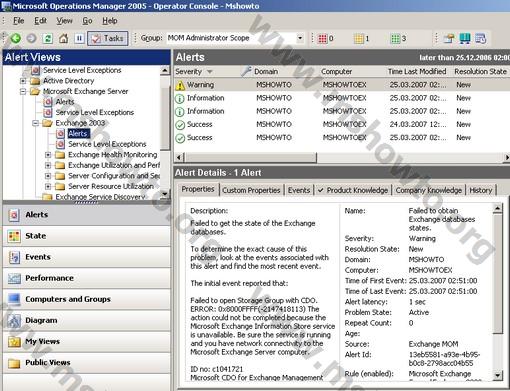
Task: Open the My Views pane
Action: point(86,341)
